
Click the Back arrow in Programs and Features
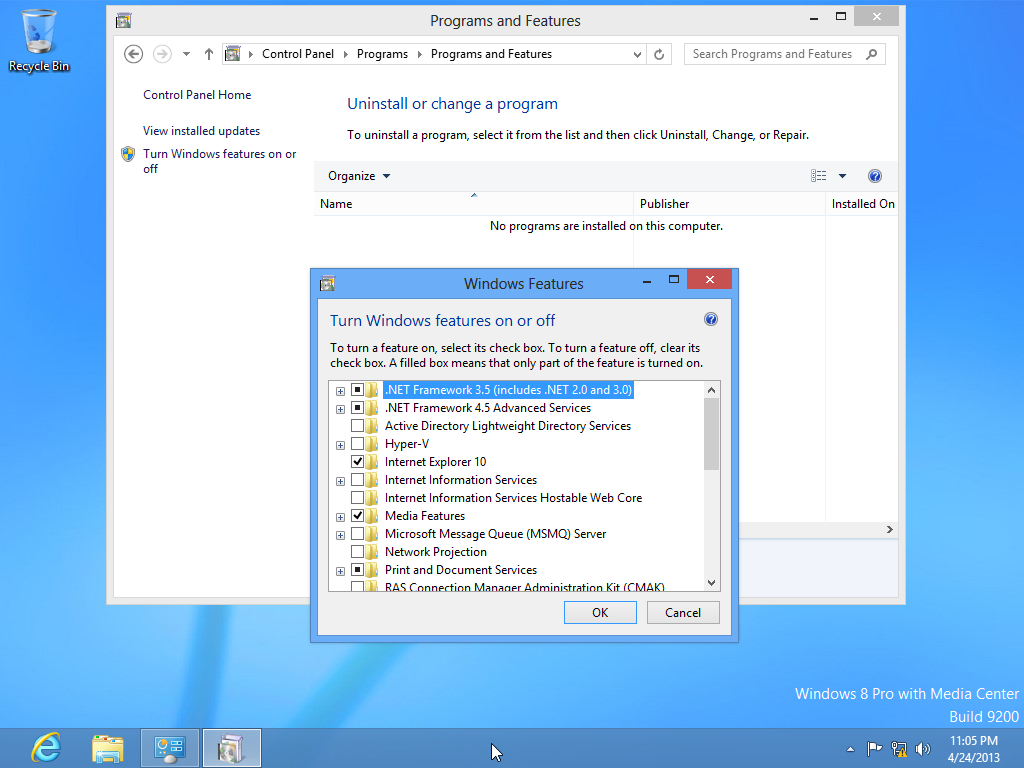(133, 54)
